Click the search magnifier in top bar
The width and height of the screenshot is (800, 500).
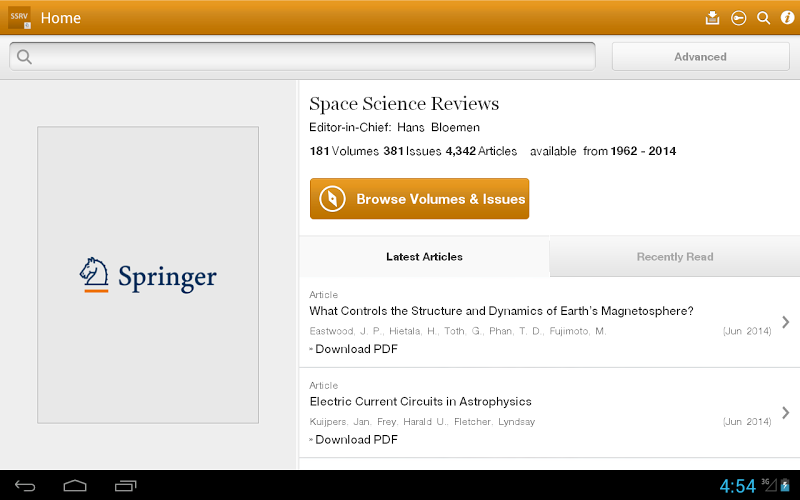tap(763, 18)
